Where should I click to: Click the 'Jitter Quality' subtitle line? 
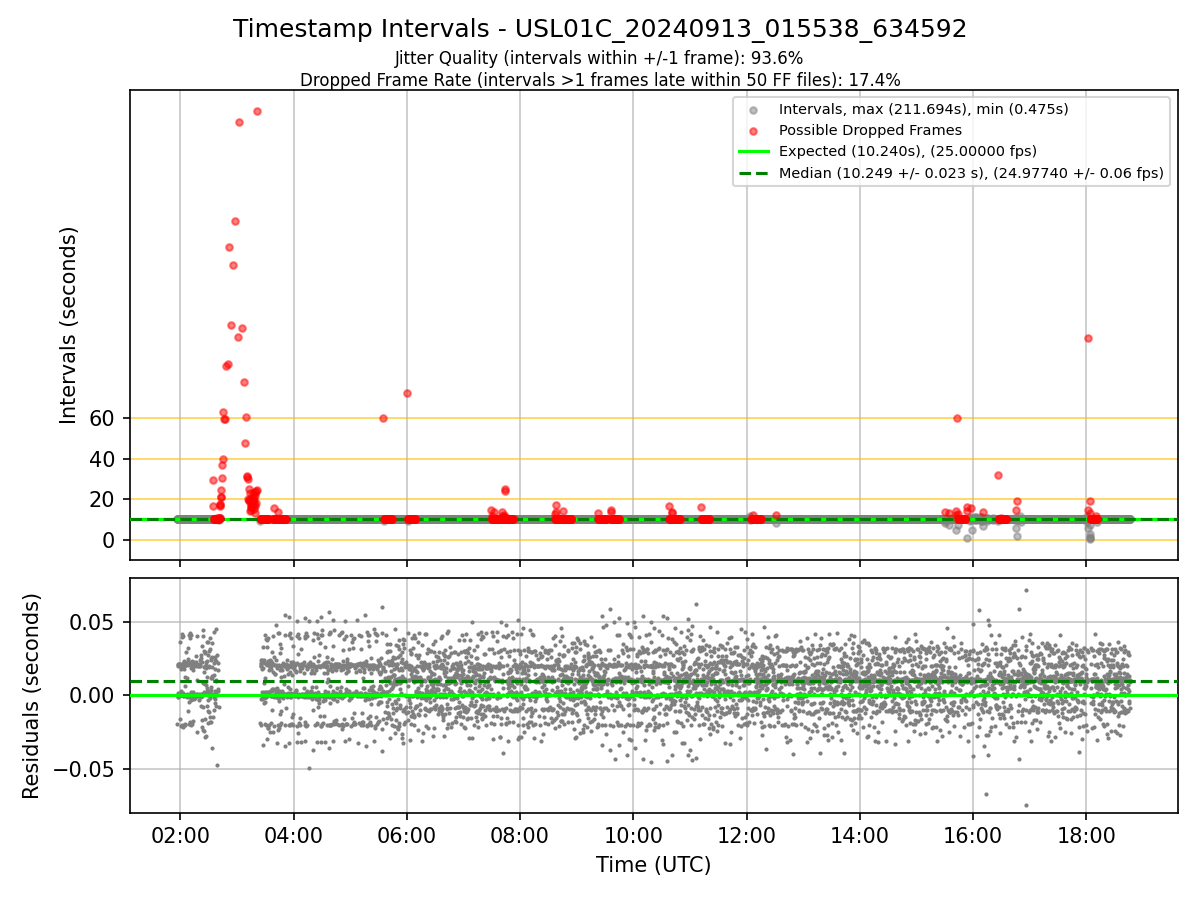tap(599, 58)
